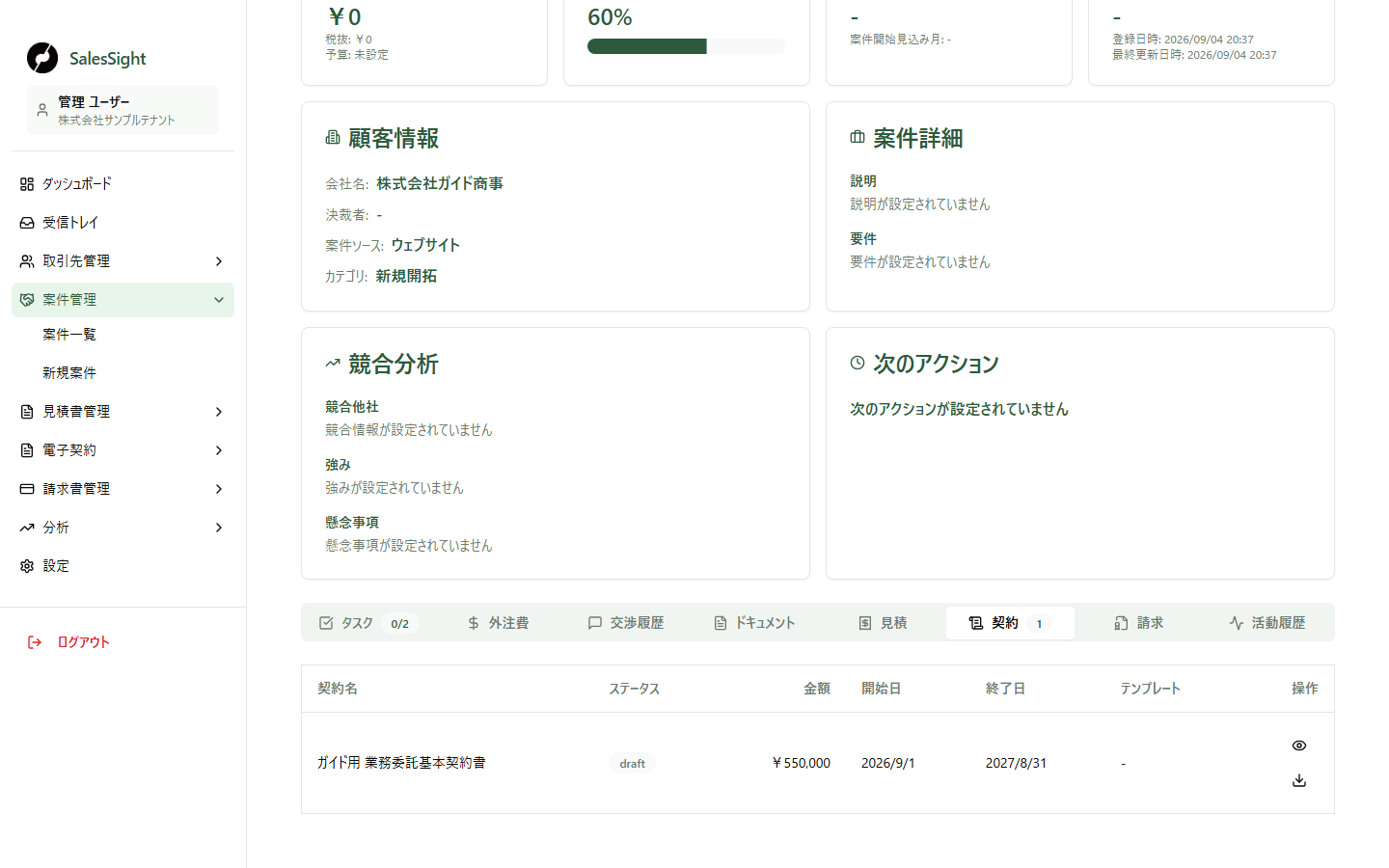Screen dimensions: 1389x868
Task: Click the electronic contract icon
Action: pos(27,450)
